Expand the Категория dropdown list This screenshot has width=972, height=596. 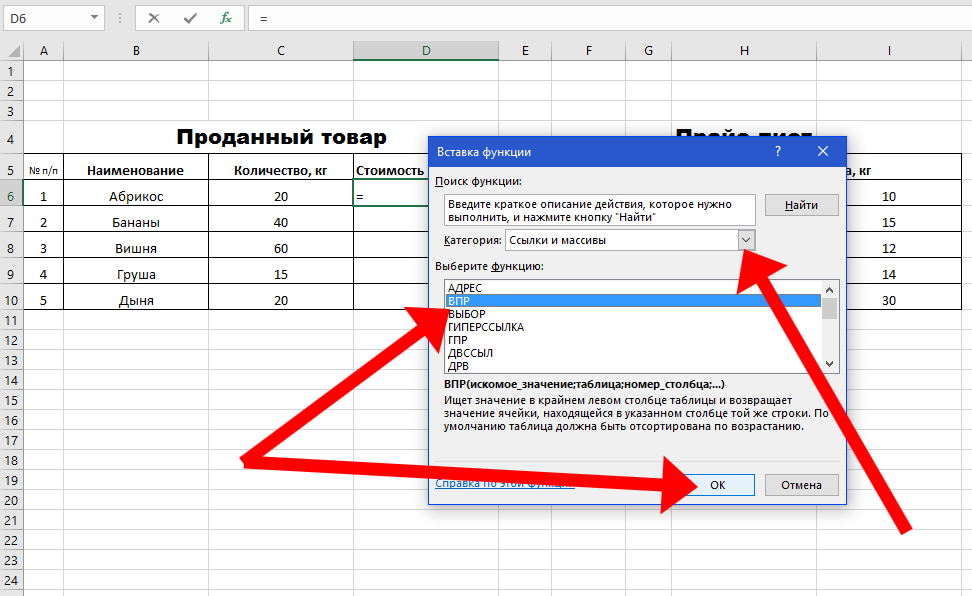[745, 240]
